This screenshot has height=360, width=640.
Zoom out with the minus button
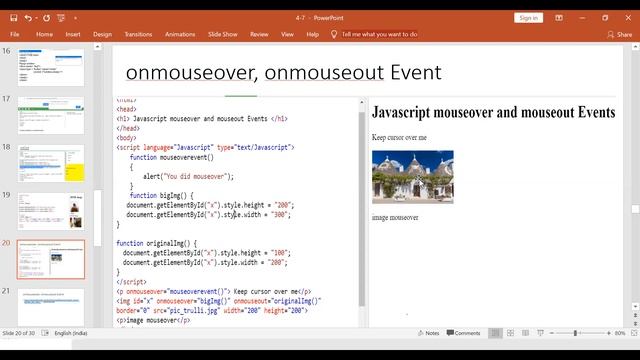coord(552,333)
